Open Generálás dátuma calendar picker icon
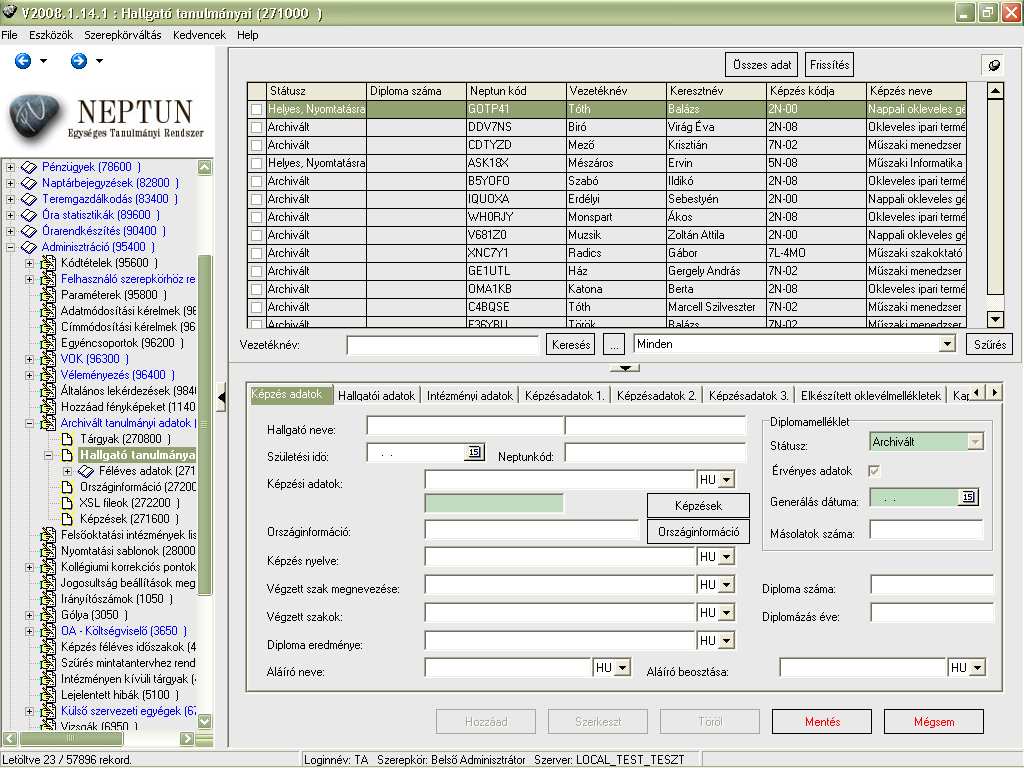The height and width of the screenshot is (768, 1024). [x=968, y=497]
